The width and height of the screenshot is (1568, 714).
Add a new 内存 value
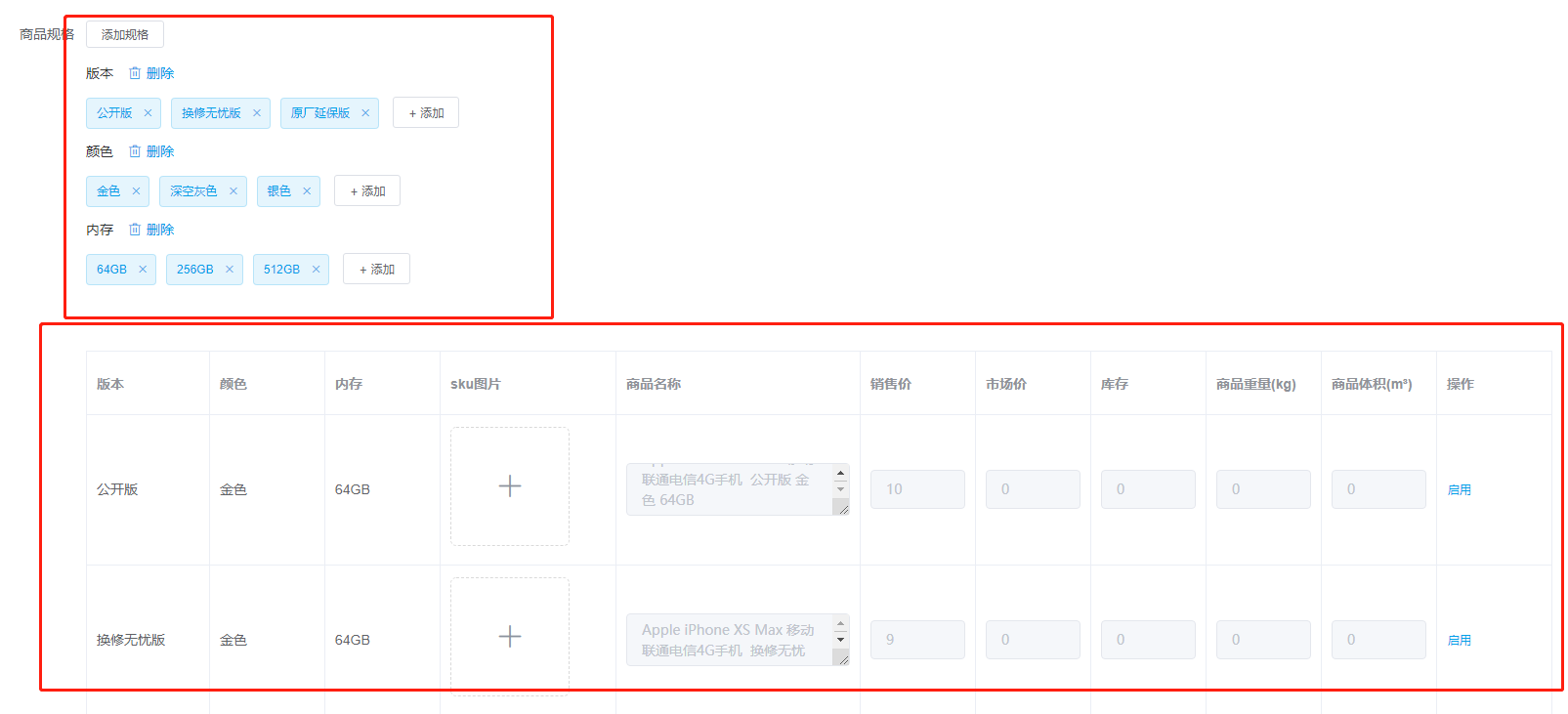click(x=376, y=270)
